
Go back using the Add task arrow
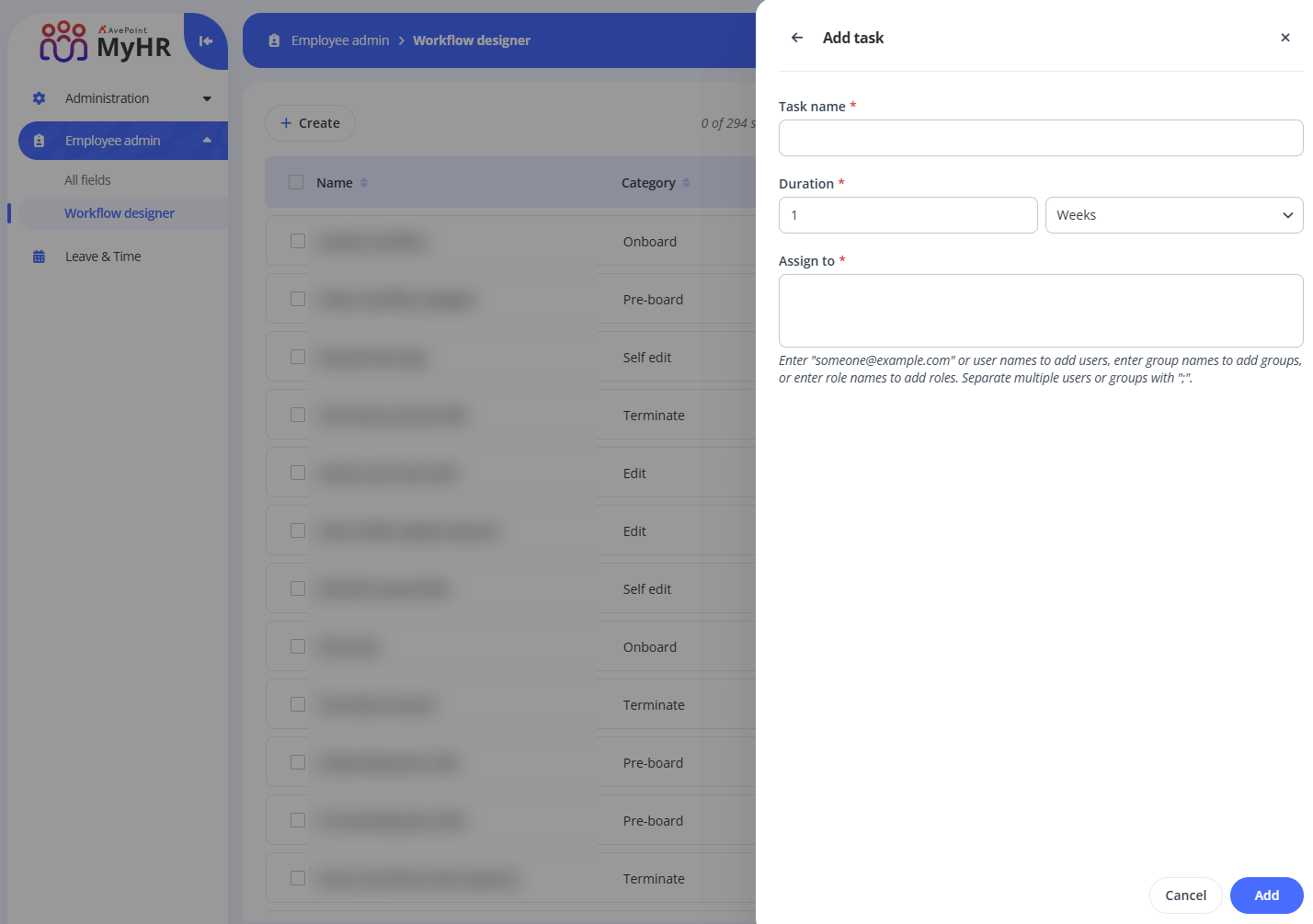pos(797,38)
